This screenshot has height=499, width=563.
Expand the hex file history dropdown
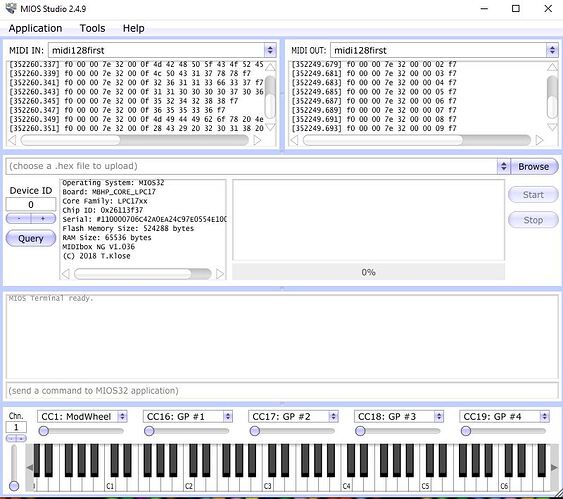coord(503,166)
